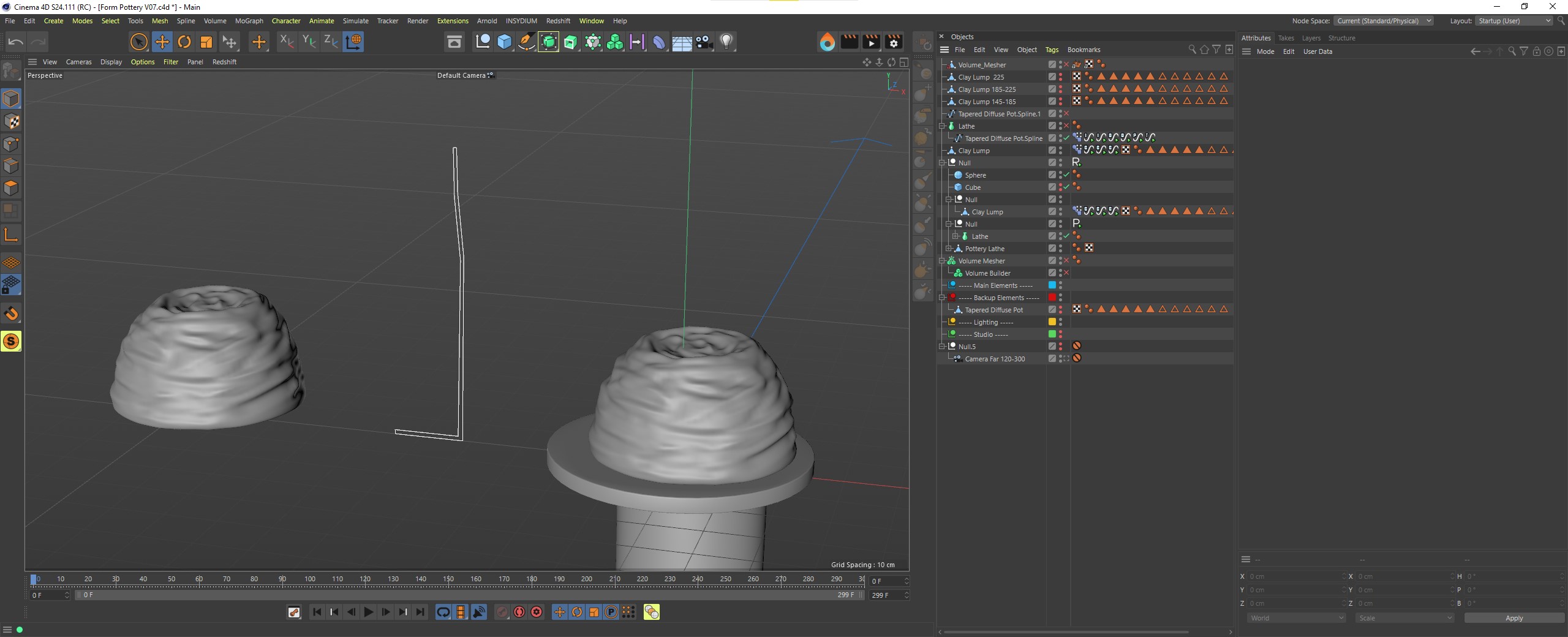Open the MoGraph menu
1568x637 pixels.
coord(249,21)
